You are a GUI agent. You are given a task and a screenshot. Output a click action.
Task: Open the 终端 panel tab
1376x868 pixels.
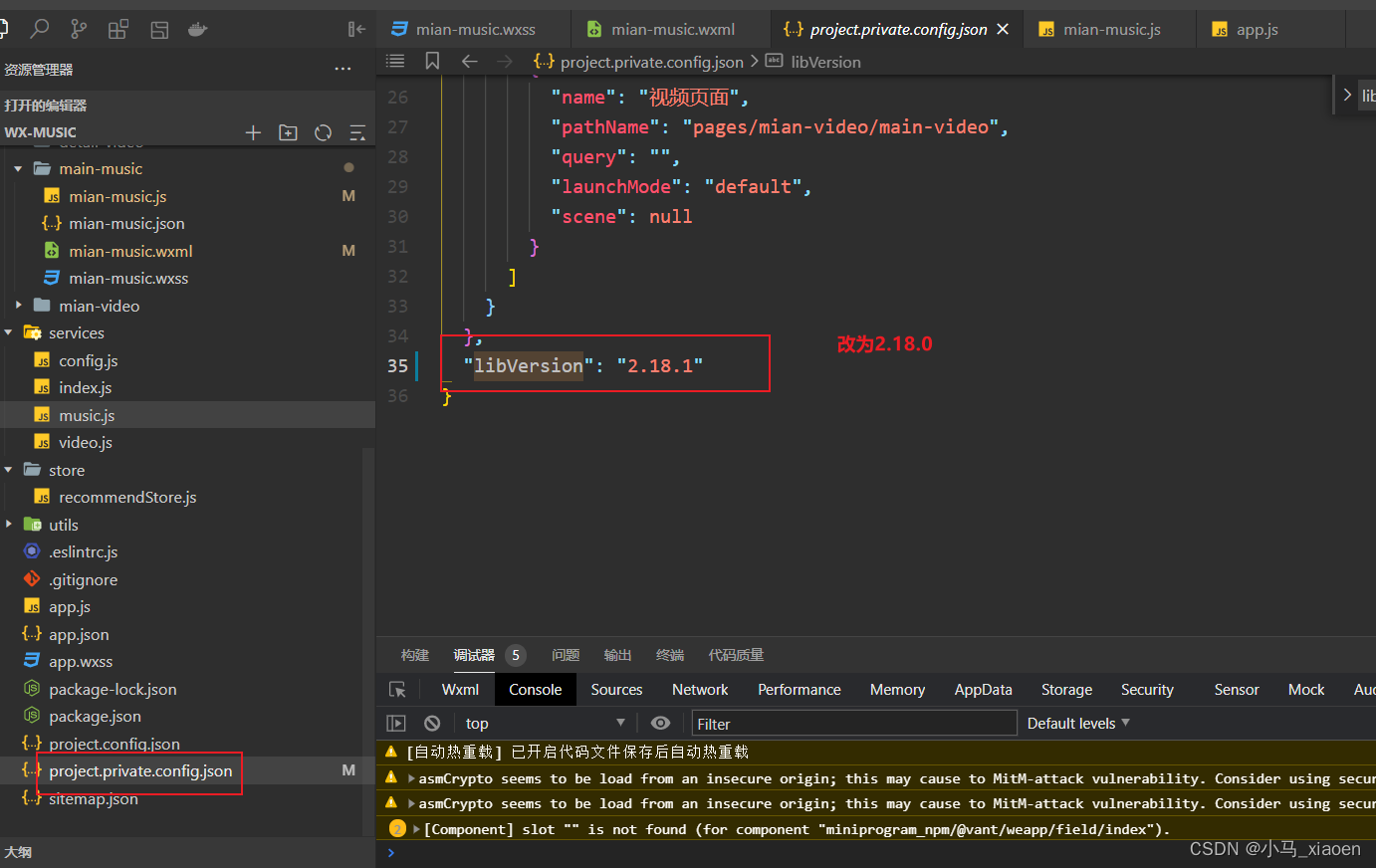[x=670, y=655]
